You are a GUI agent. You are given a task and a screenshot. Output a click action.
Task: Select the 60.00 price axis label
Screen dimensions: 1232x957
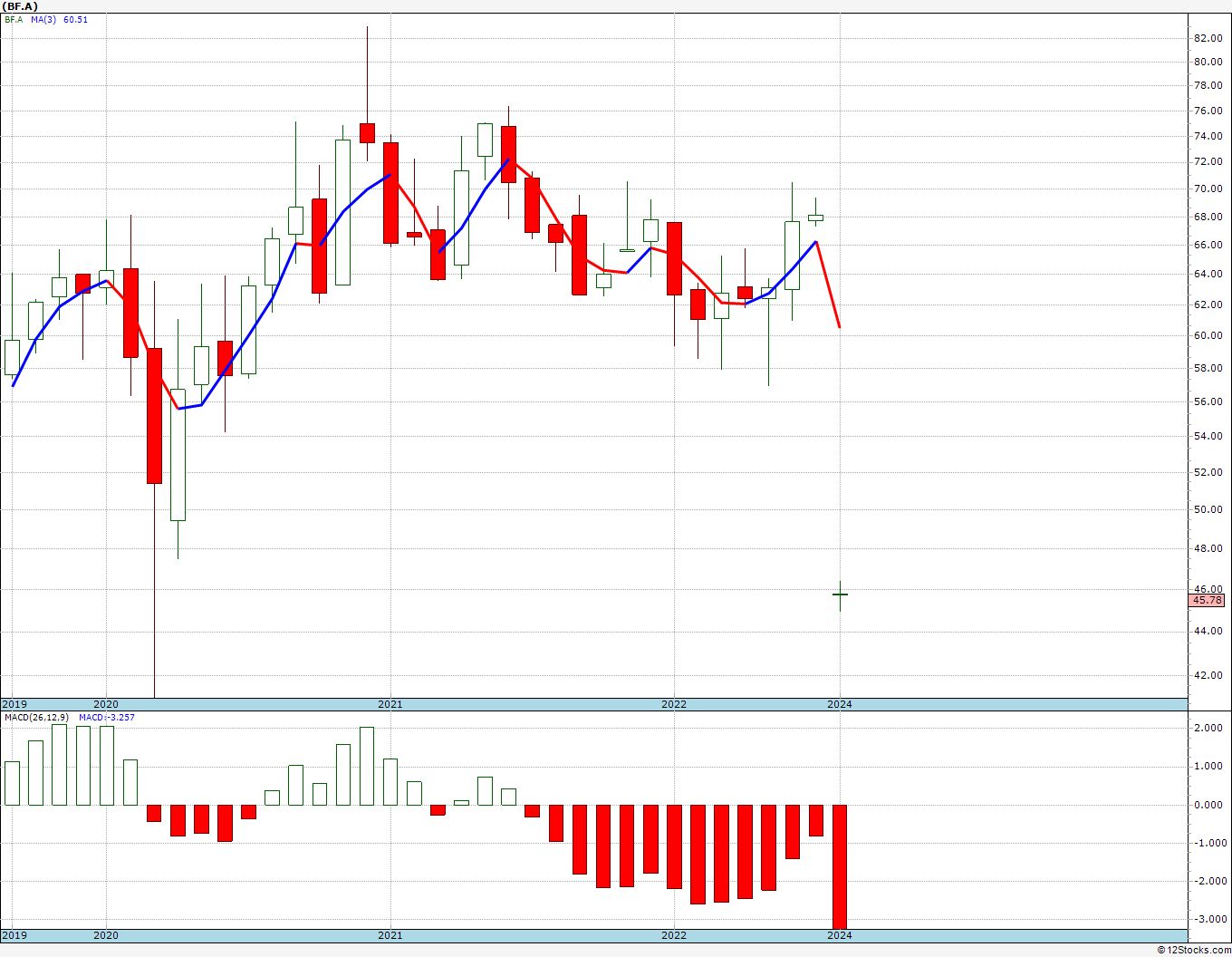[x=1208, y=335]
